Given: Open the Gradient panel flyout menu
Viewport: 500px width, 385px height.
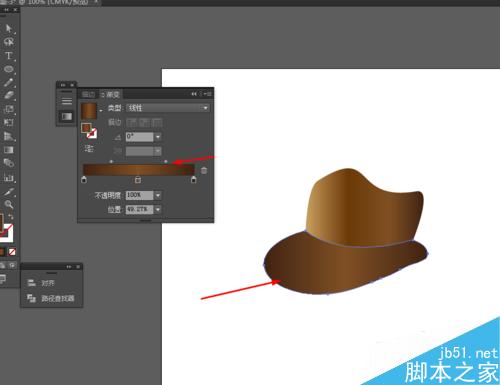Looking at the screenshot, I should 207,94.
